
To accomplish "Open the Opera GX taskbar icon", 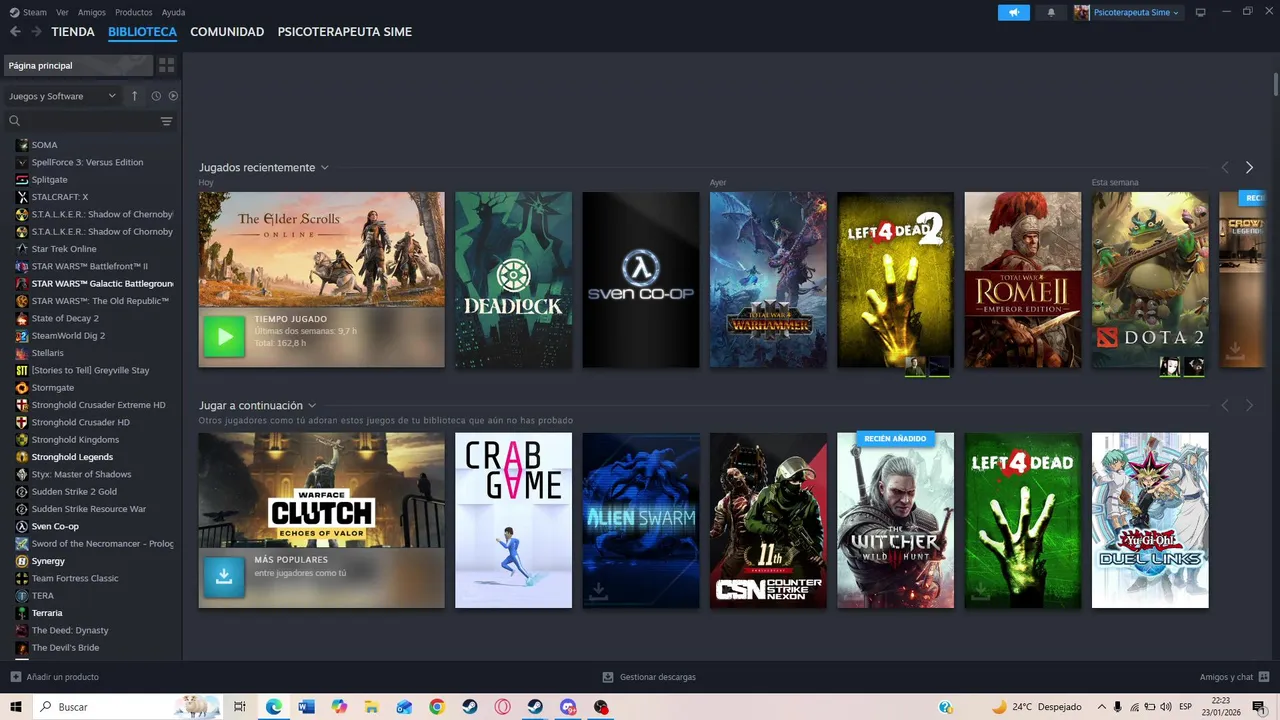I will (502, 707).
